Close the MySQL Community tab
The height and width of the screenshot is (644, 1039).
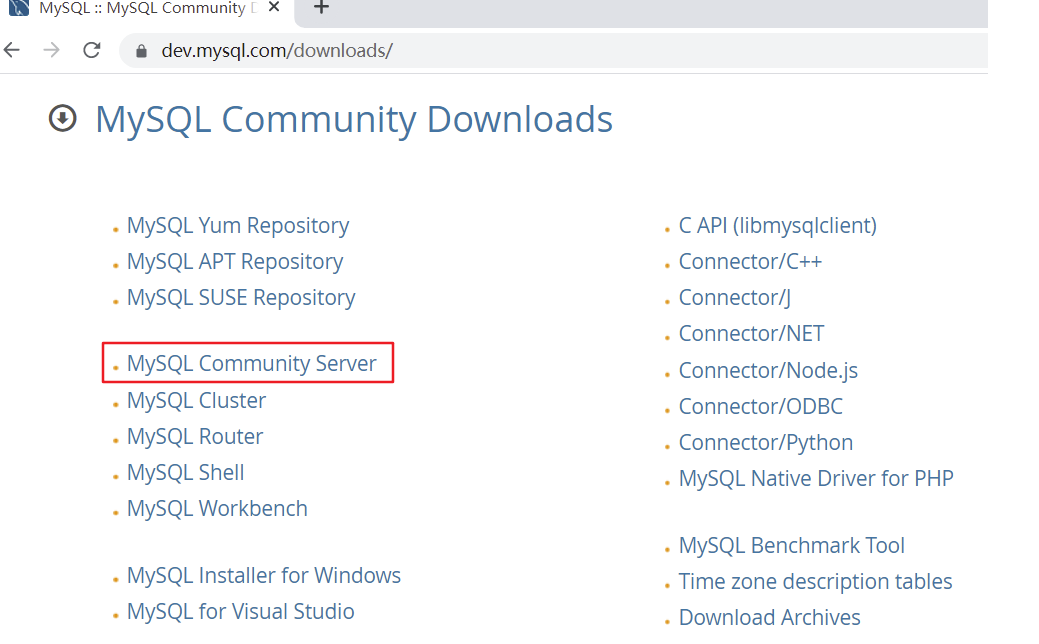274,7
